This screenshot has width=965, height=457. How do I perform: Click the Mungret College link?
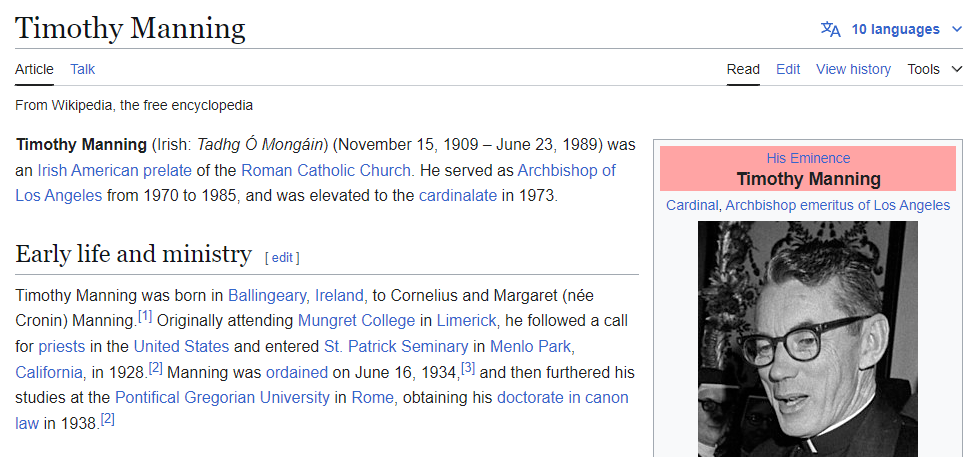pyautogui.click(x=356, y=320)
